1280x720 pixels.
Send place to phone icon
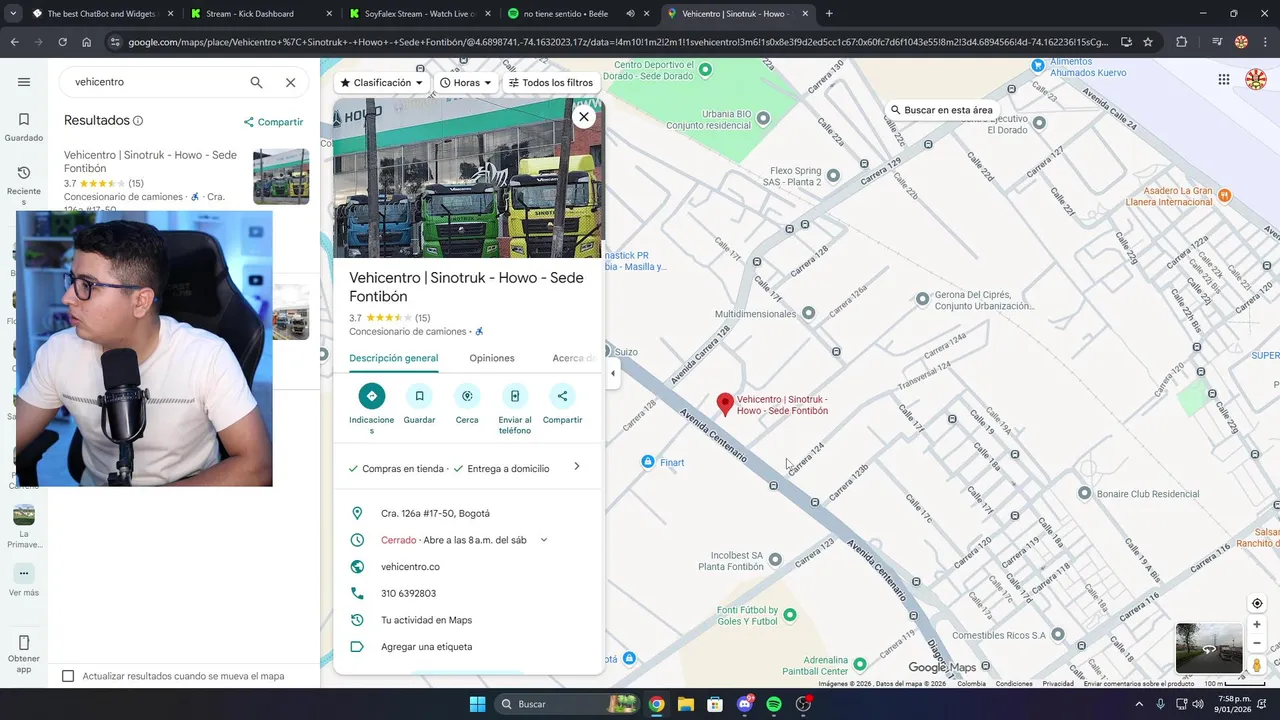pos(514,396)
